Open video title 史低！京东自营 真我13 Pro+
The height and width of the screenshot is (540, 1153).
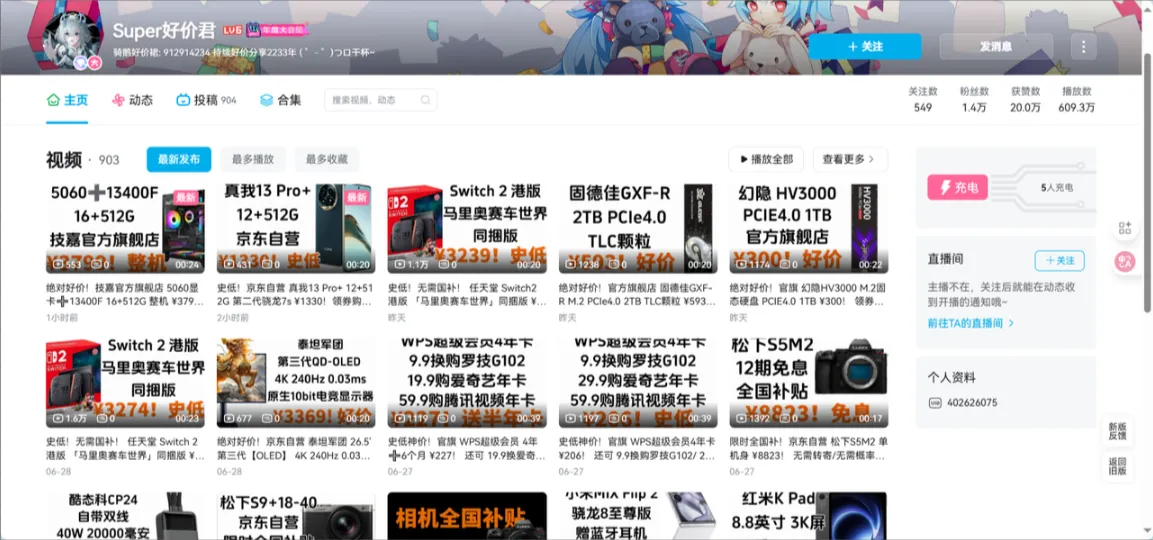296,294
